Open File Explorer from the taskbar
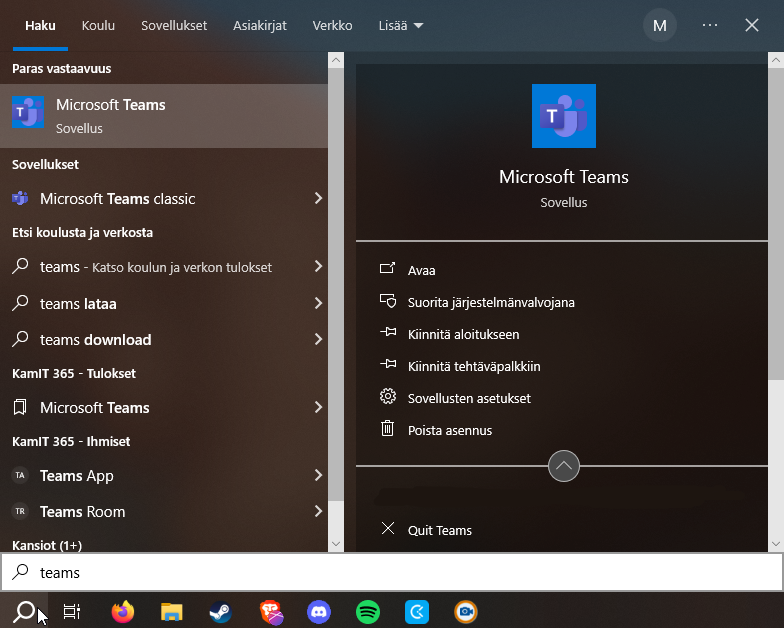 172,611
